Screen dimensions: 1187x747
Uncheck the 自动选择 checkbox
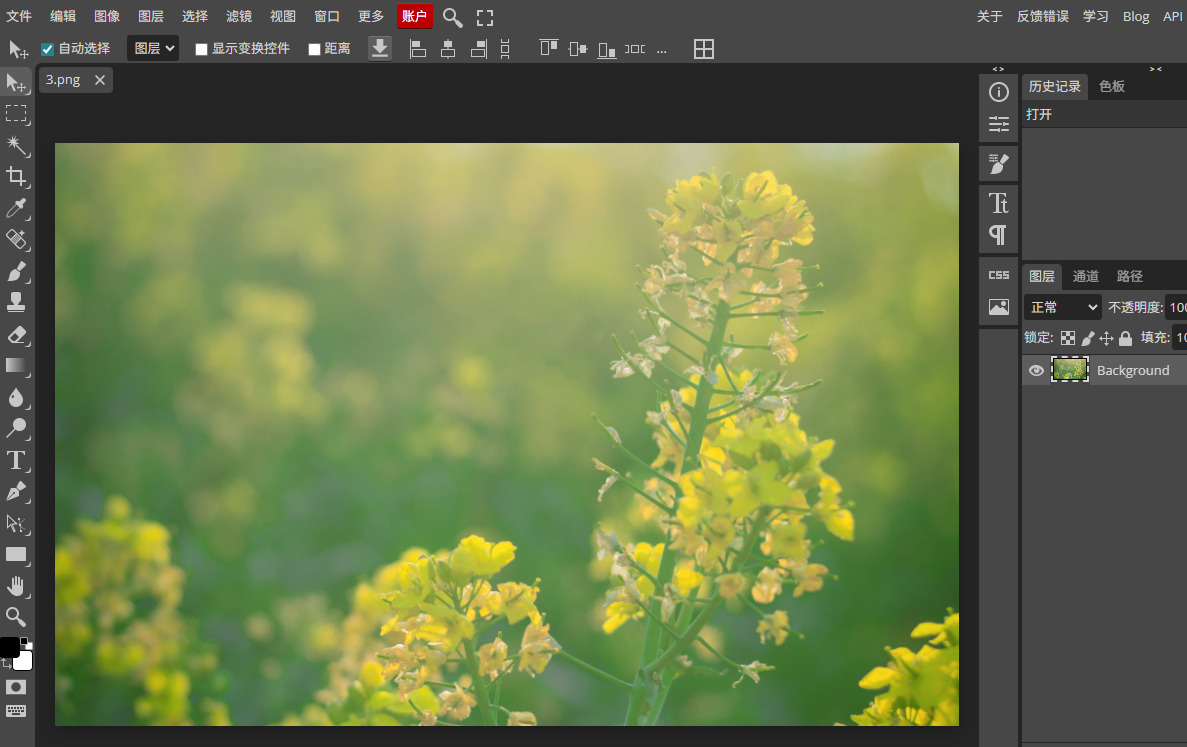(47, 49)
